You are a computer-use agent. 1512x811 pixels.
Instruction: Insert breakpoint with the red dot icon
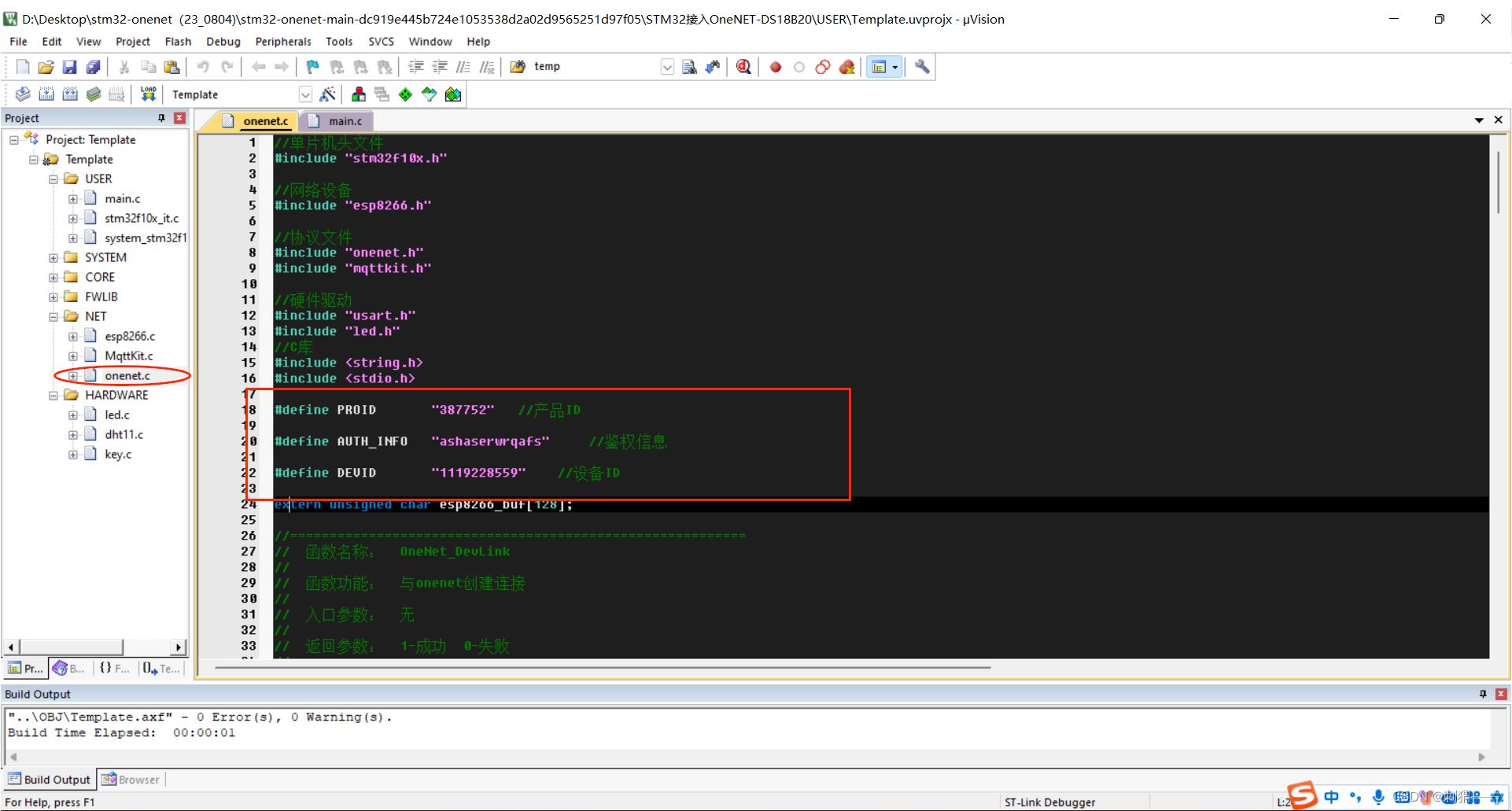[x=775, y=67]
